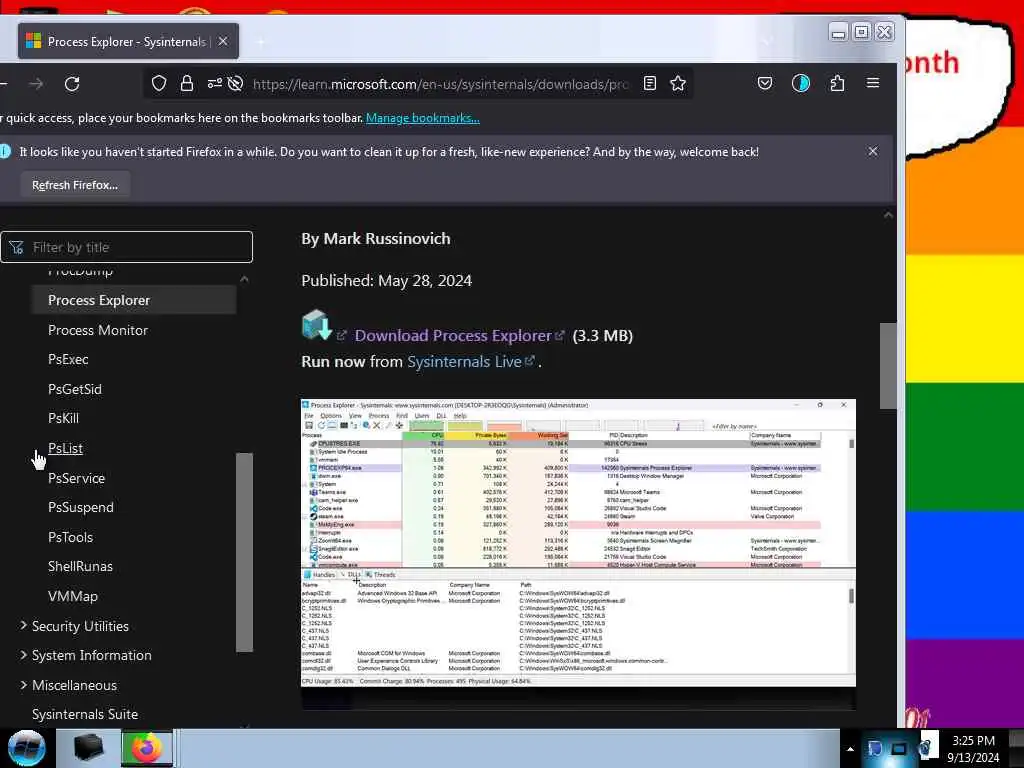The height and width of the screenshot is (768, 1024).
Task: Expand the Miscellaneous section
Action: (68, 685)
